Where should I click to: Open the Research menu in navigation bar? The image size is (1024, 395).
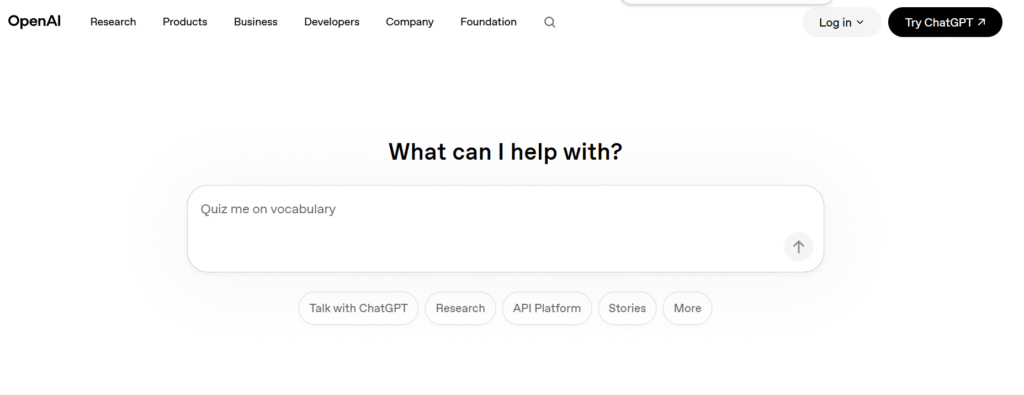113,22
